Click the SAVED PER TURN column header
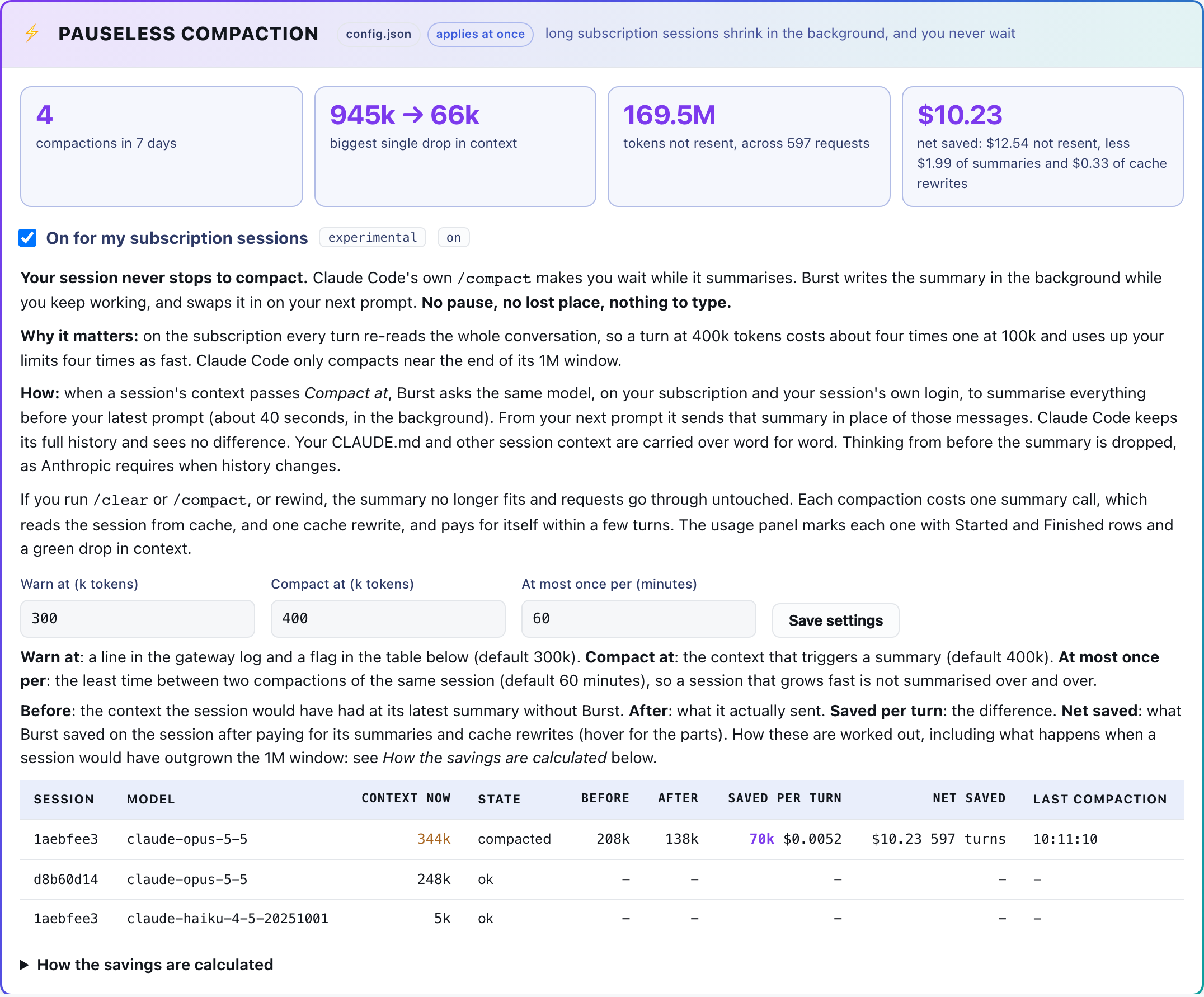Image resolution: width=1204 pixels, height=997 pixels. point(785,798)
